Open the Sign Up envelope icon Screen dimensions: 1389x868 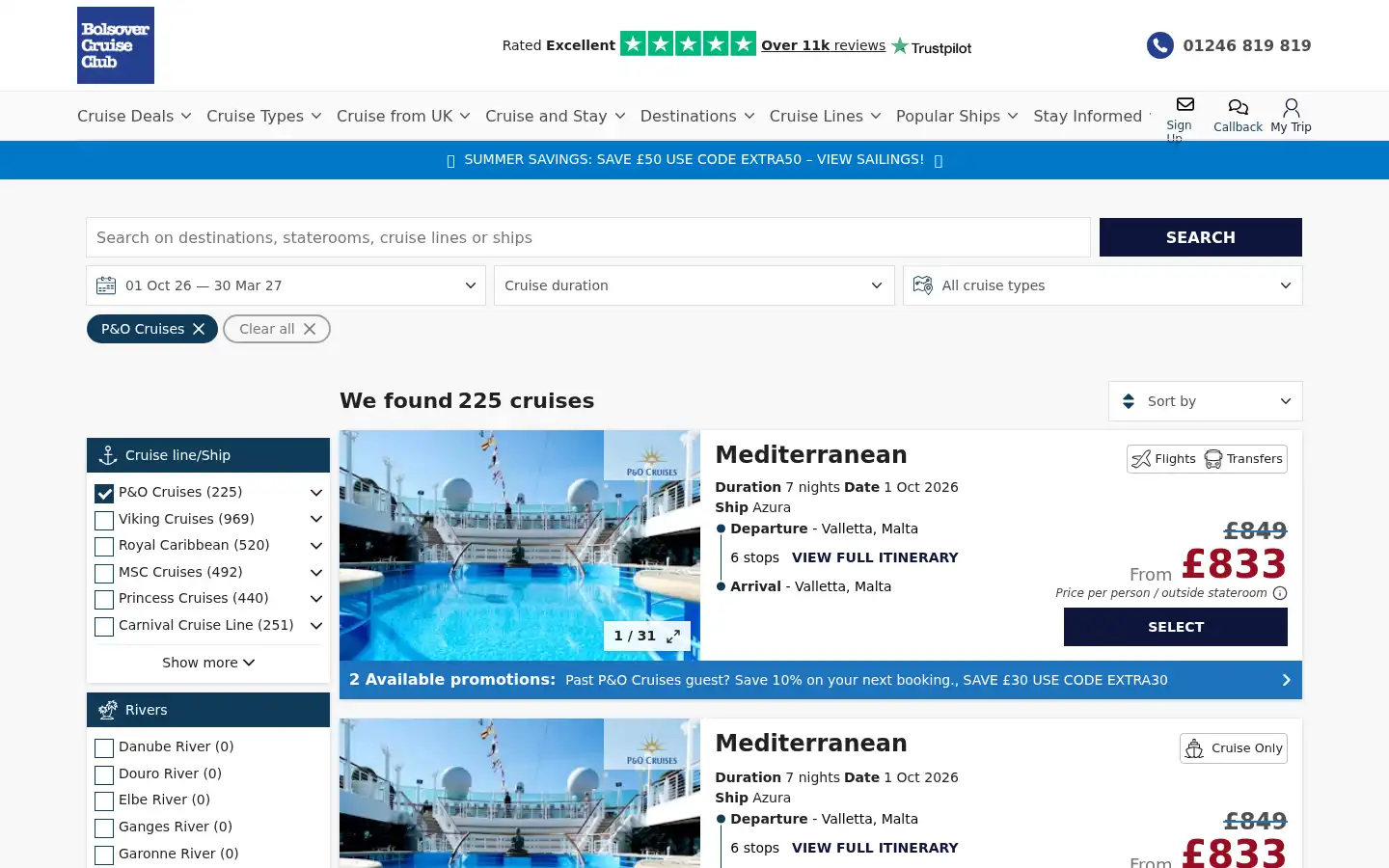click(x=1185, y=104)
